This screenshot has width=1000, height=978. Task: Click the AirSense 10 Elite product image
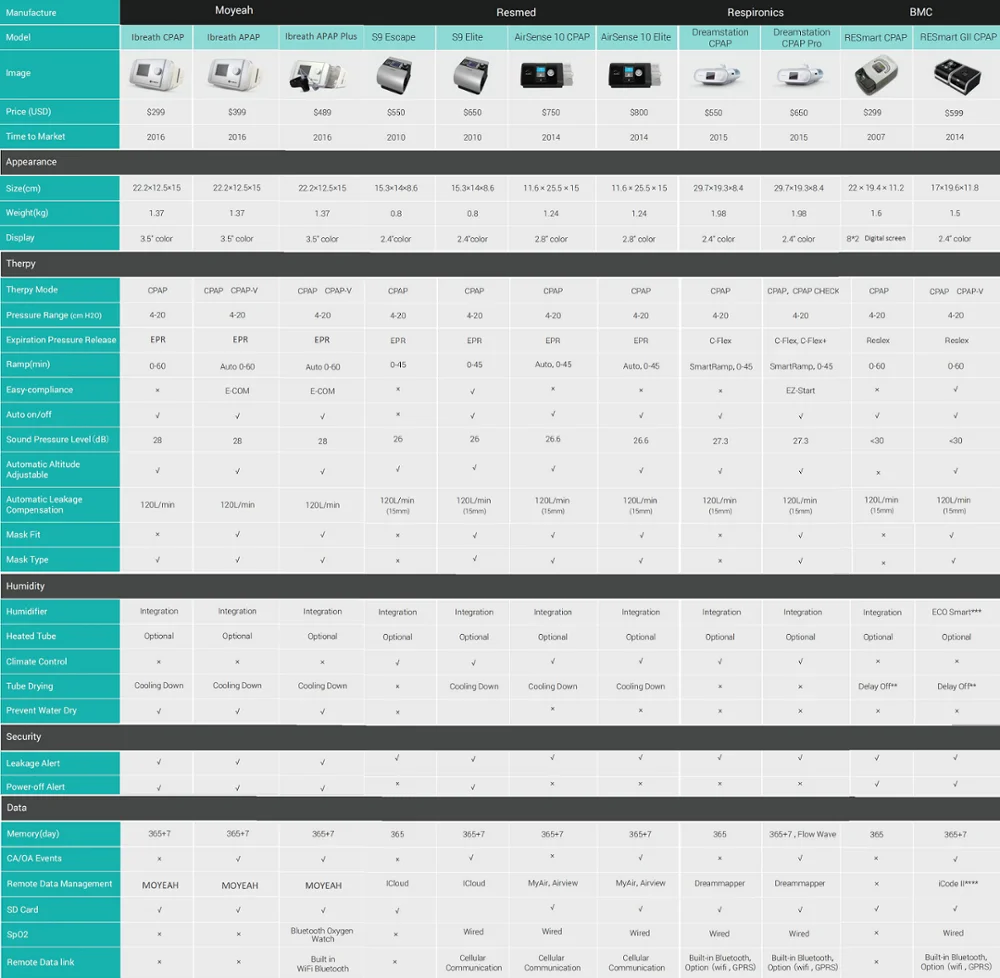(x=635, y=75)
